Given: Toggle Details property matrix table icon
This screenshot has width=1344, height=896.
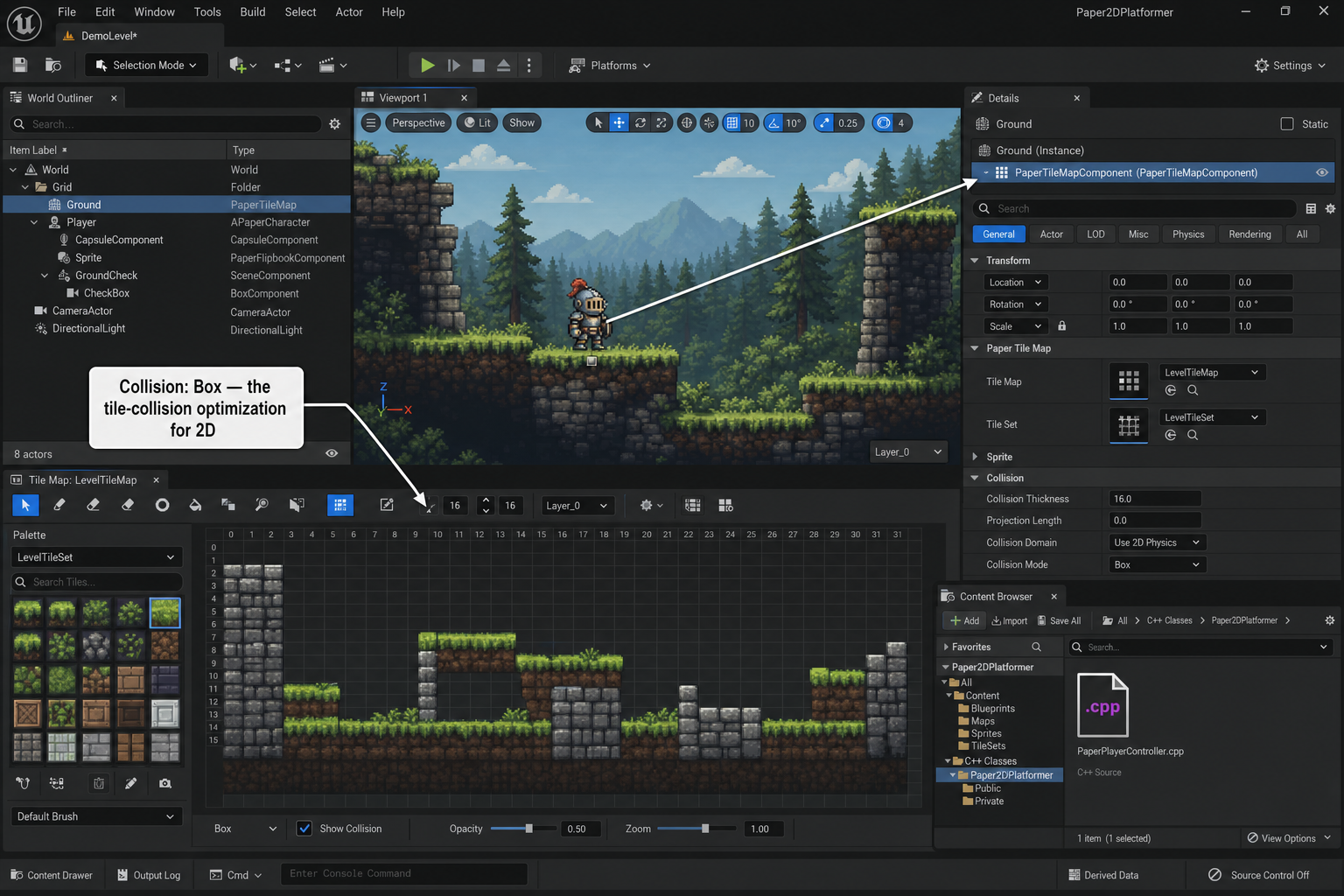Looking at the screenshot, I should [1311, 208].
